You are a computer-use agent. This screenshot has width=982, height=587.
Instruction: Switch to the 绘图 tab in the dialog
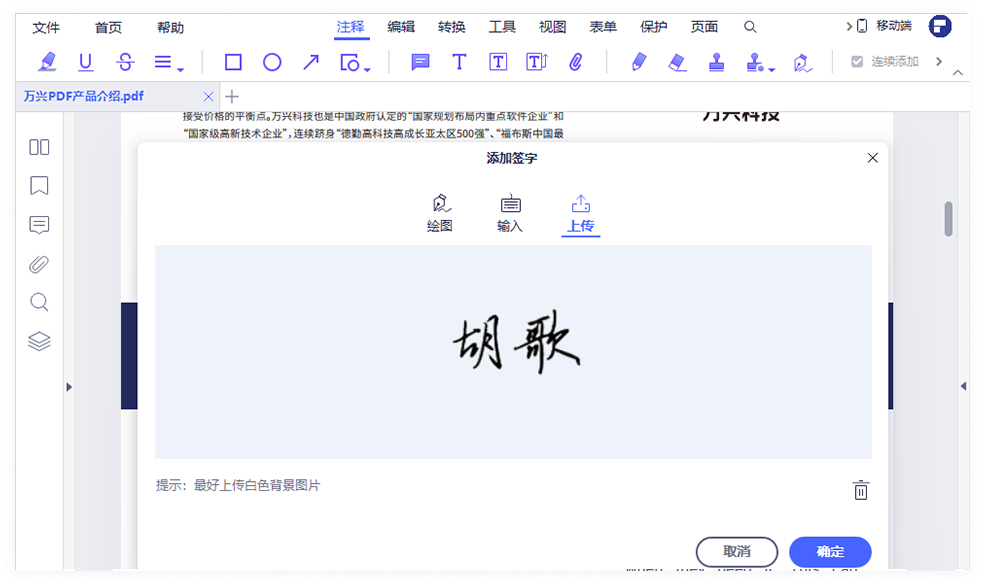(441, 213)
